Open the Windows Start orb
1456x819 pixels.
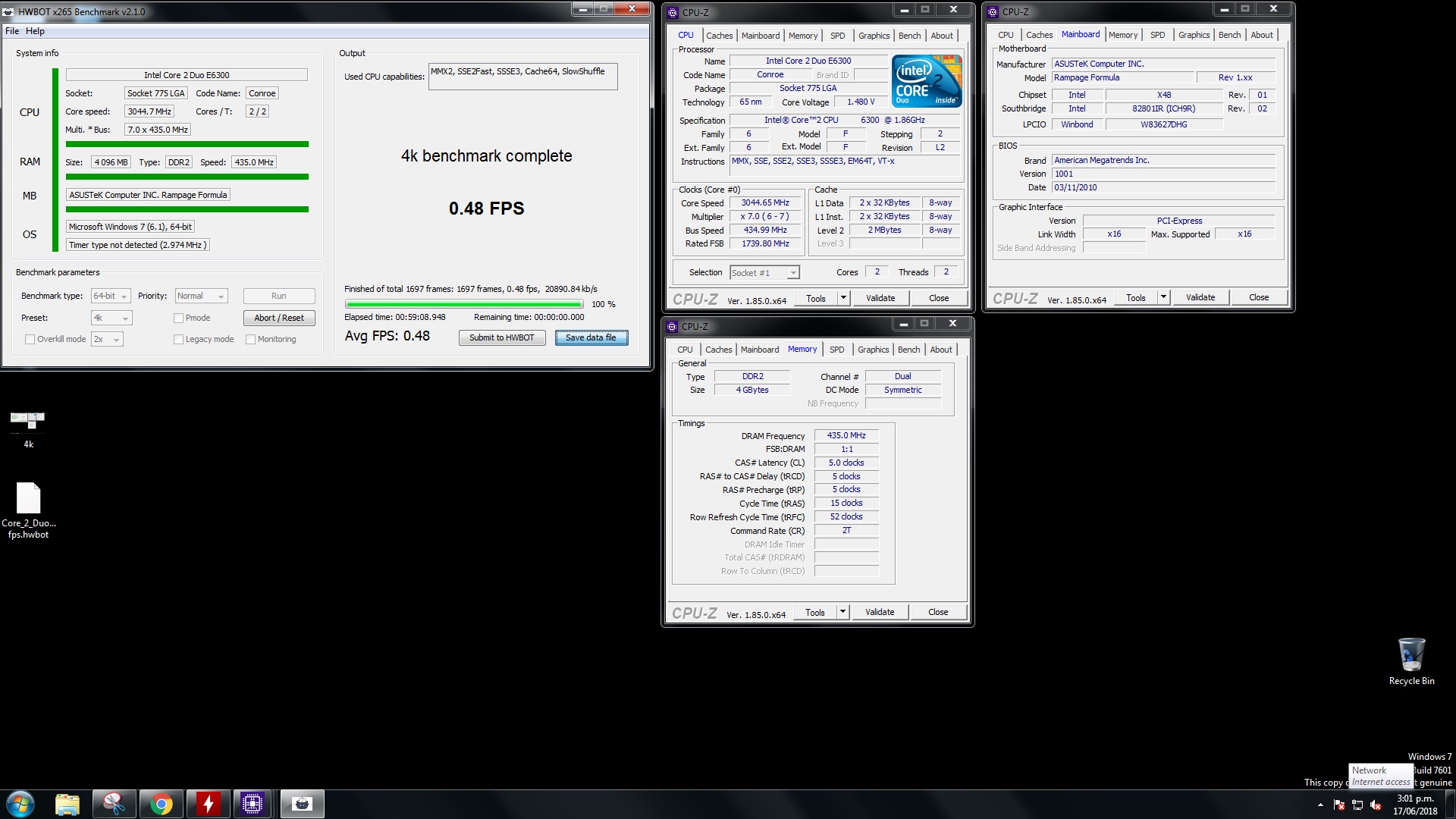(x=20, y=804)
